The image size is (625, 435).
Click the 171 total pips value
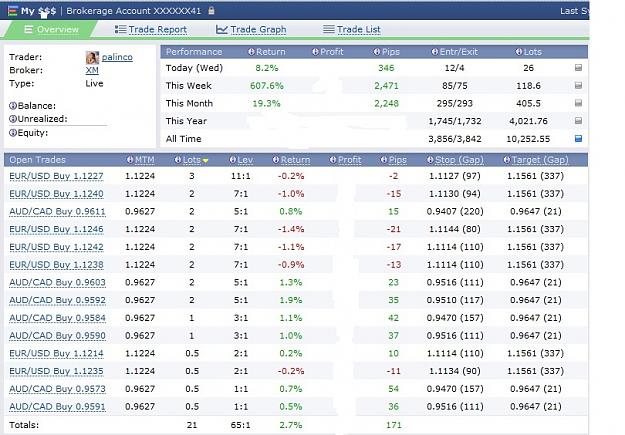[x=394, y=425]
